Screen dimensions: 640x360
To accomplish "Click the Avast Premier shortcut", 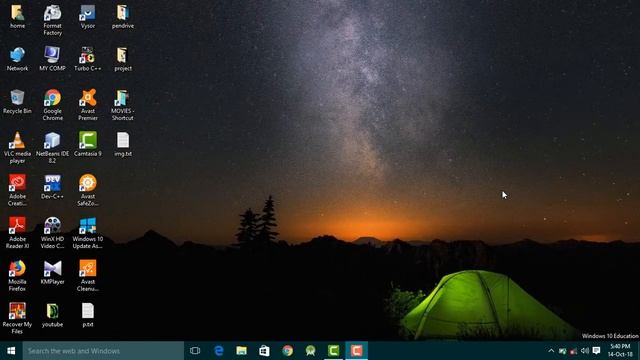I will pyautogui.click(x=87, y=105).
